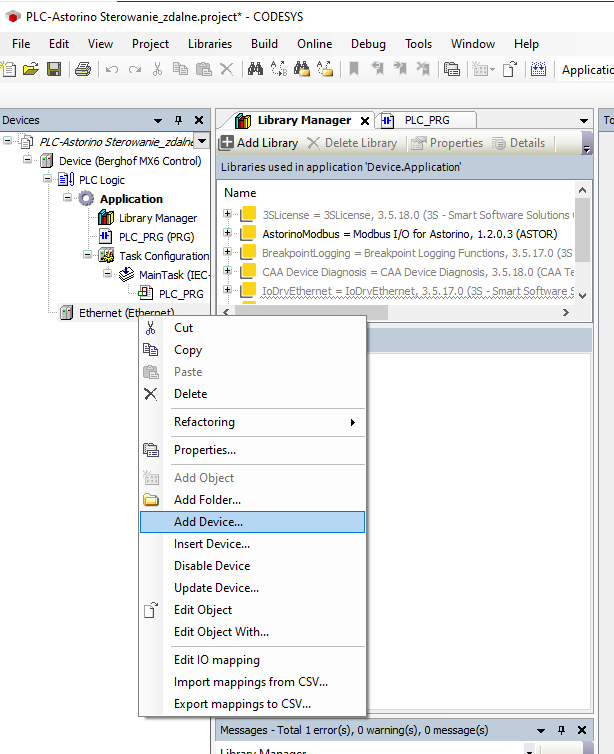Image resolution: width=614 pixels, height=754 pixels.
Task: Close the Messages panel
Action: pos(582,730)
